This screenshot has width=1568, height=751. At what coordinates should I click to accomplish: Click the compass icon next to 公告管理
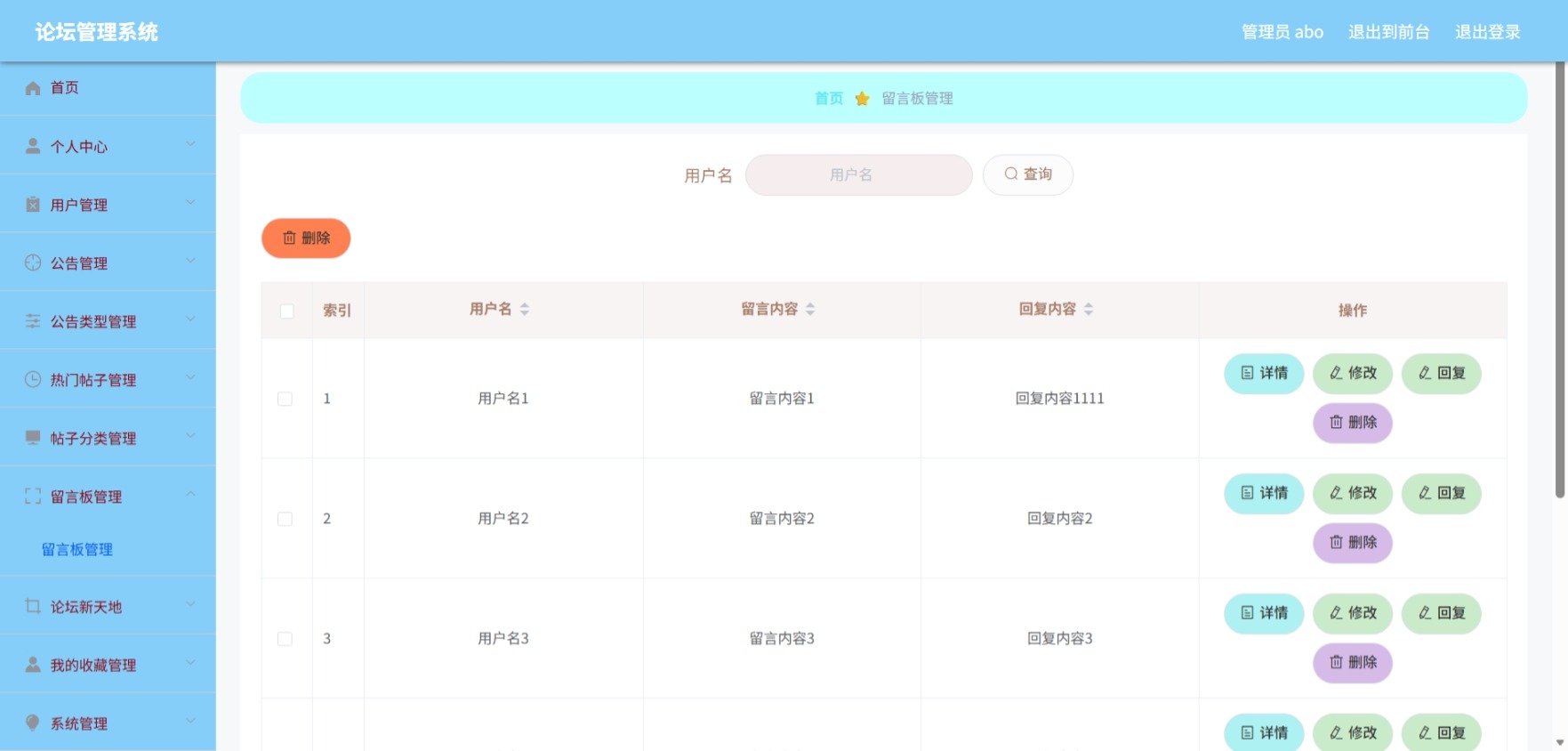(33, 262)
